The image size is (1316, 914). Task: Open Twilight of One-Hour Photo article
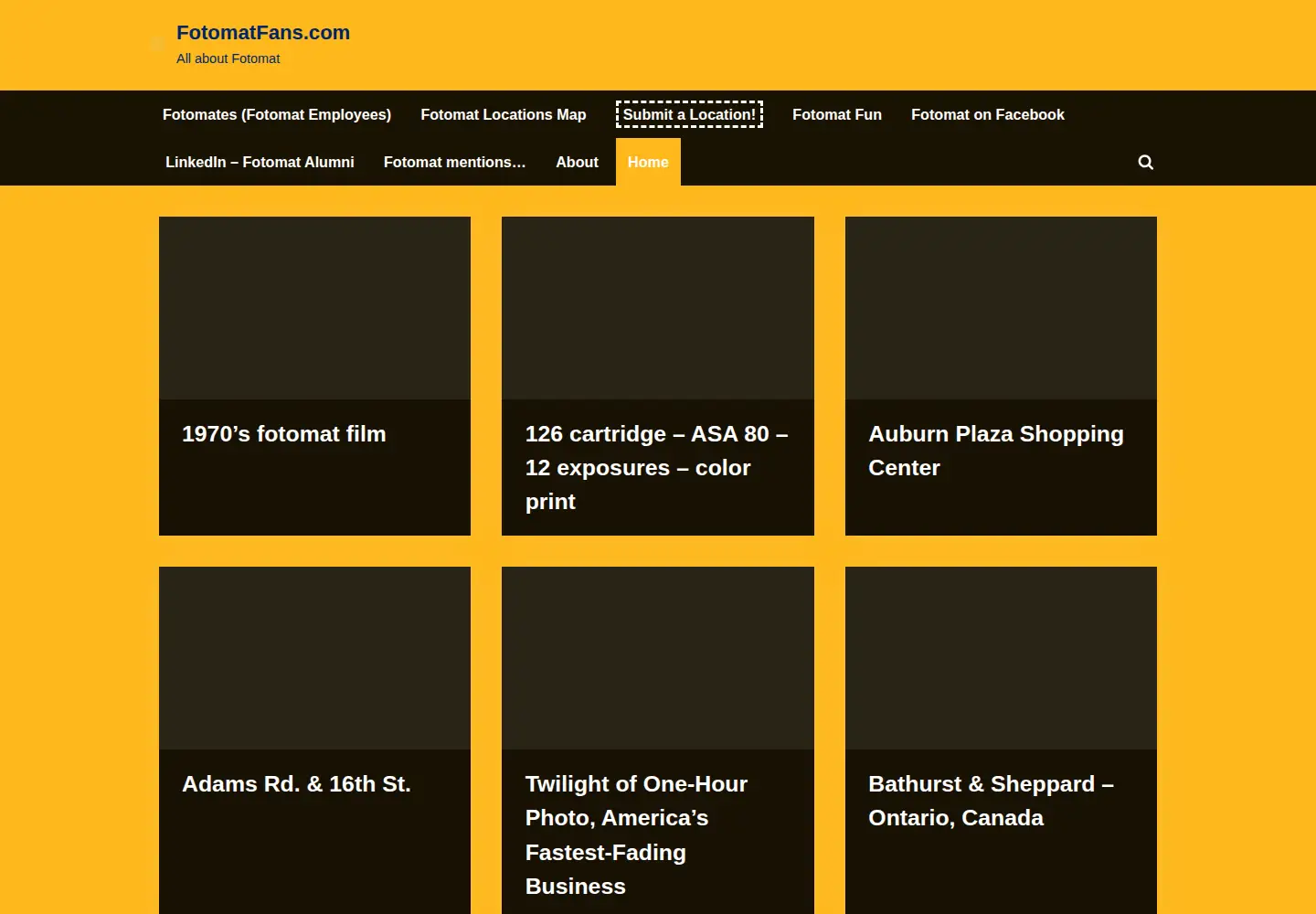[x=636, y=835]
